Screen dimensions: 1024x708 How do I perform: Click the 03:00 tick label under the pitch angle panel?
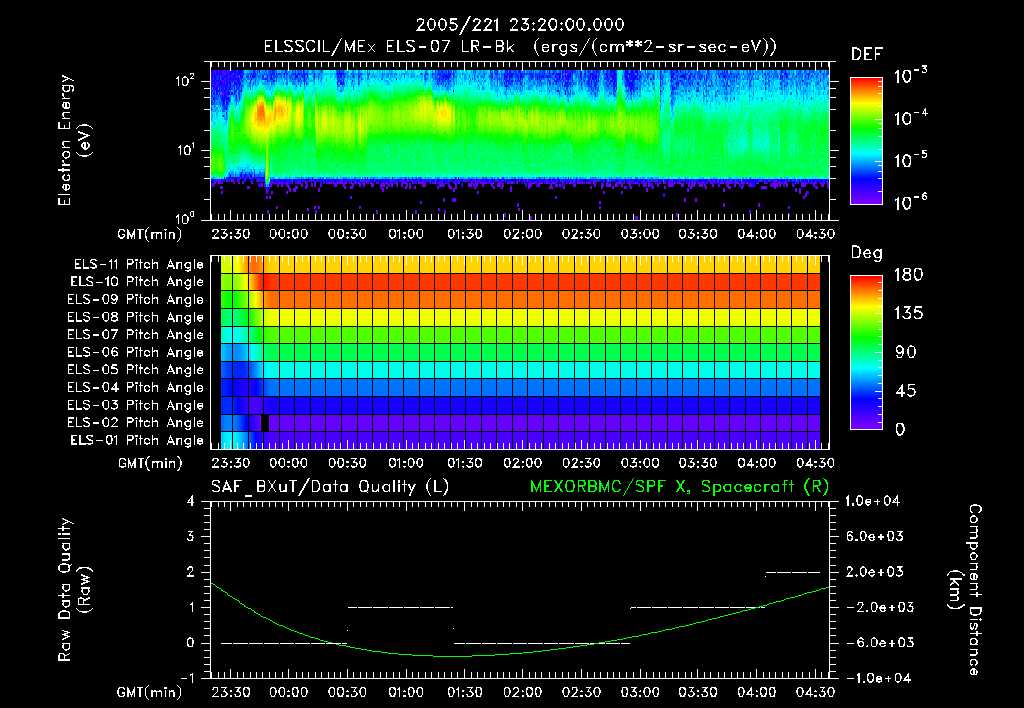(639, 464)
